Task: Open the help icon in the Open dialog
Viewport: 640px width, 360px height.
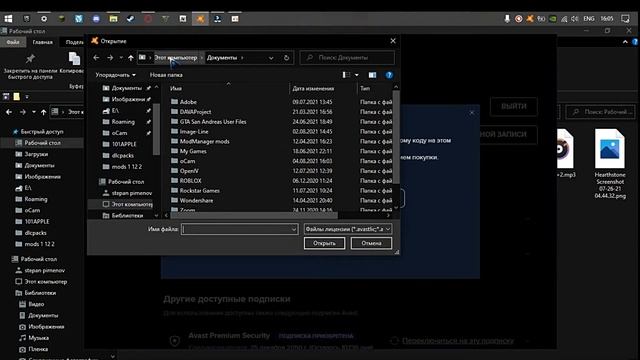Action: pyautogui.click(x=389, y=75)
